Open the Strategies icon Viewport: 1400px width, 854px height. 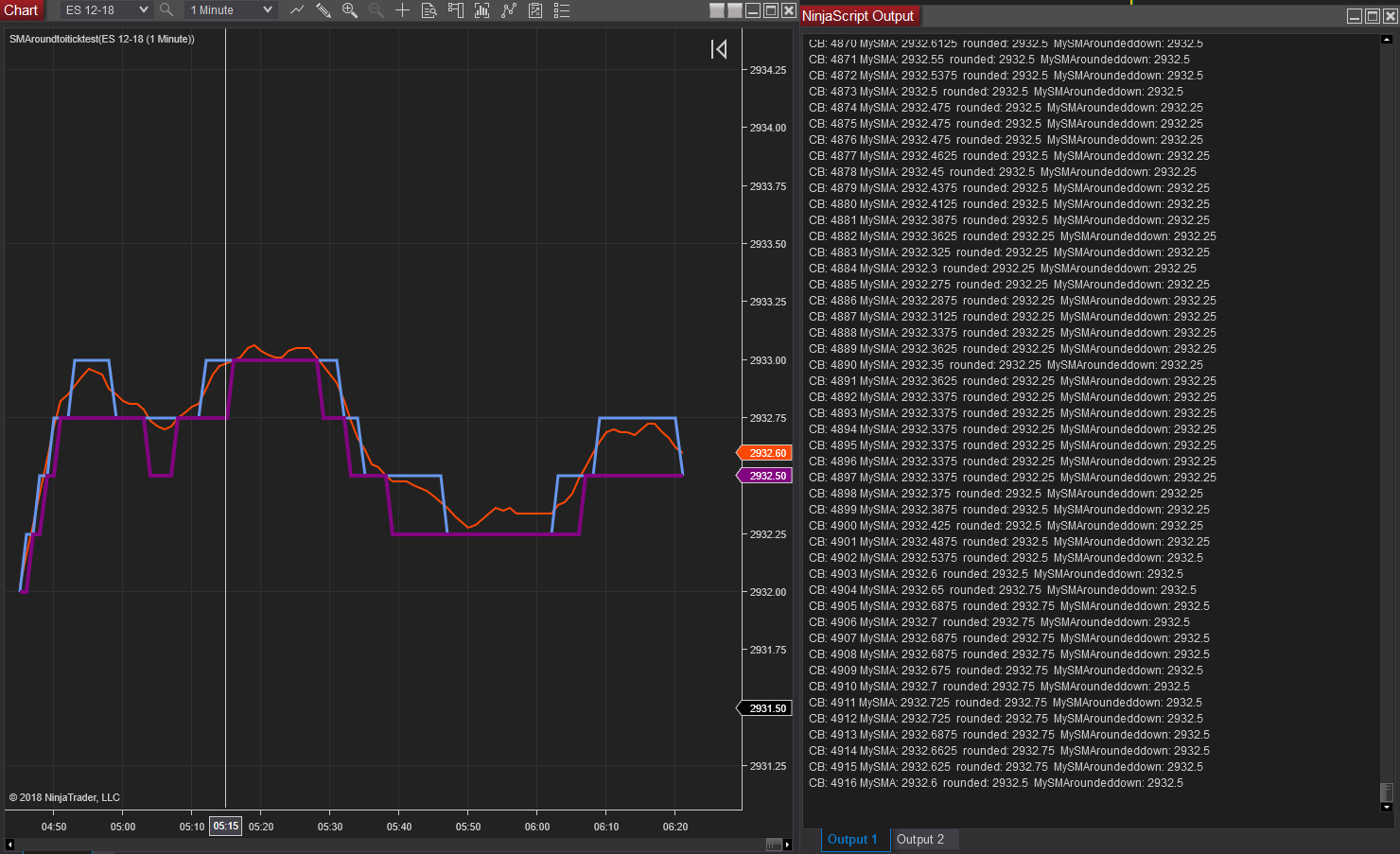(535, 10)
